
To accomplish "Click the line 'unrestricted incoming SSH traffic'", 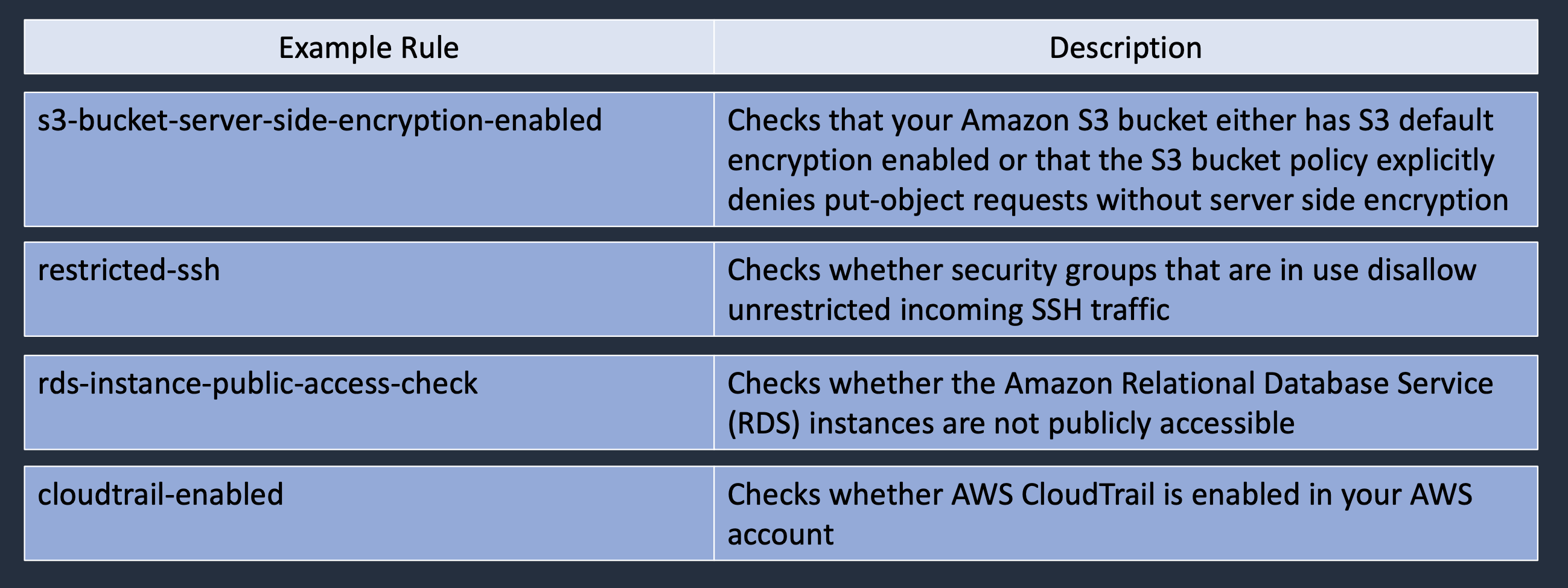I will click(948, 309).
